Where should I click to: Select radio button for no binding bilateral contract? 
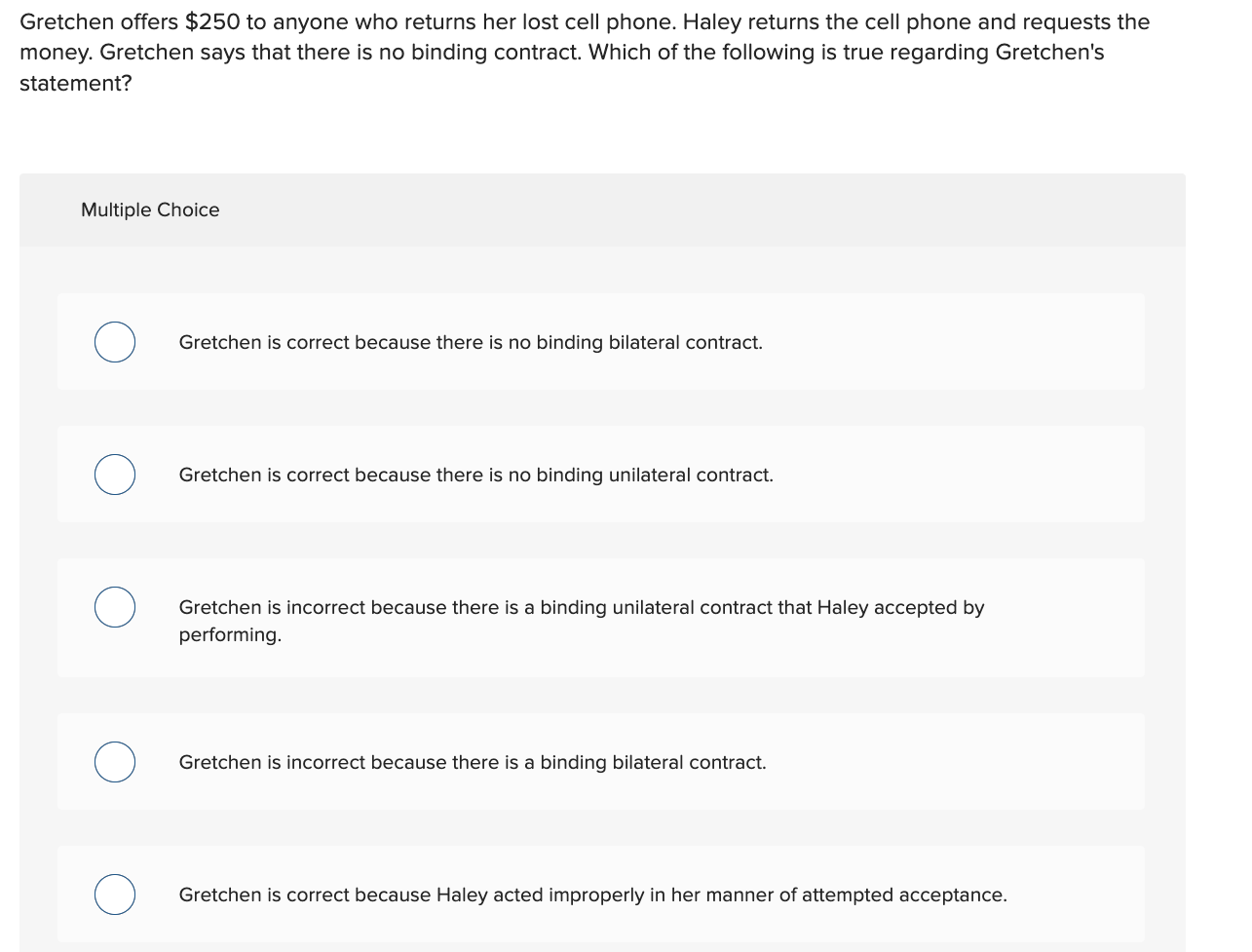coord(115,342)
